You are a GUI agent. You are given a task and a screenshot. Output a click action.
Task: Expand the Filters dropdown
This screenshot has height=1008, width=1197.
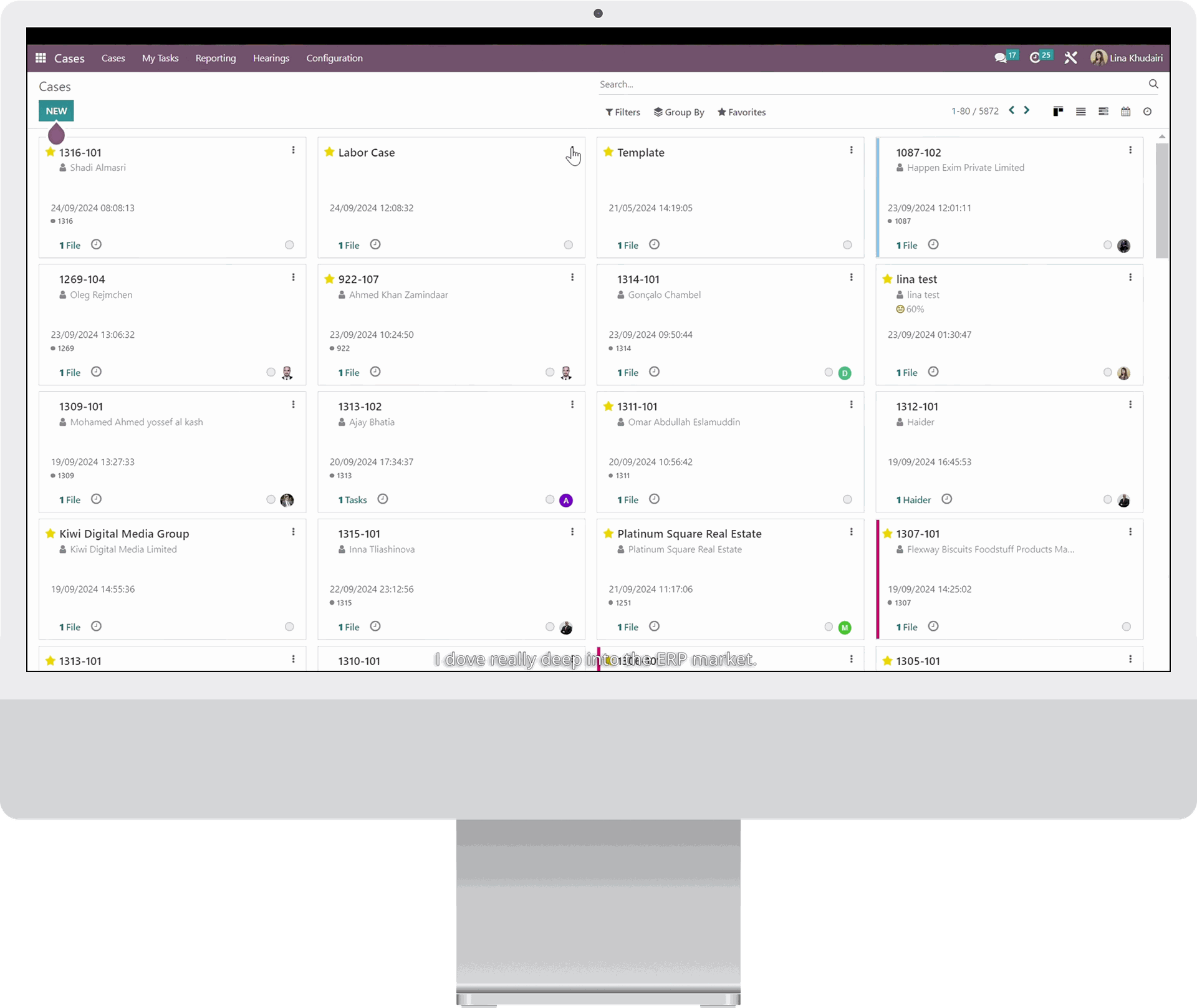click(623, 112)
